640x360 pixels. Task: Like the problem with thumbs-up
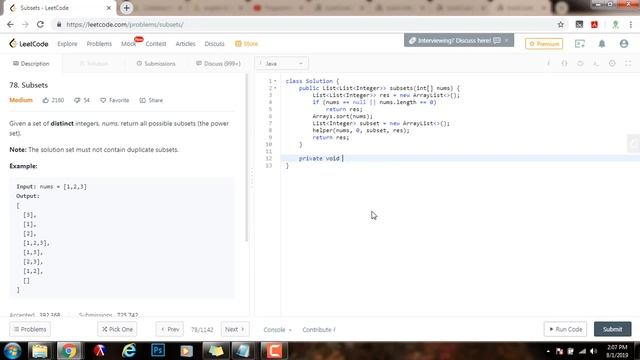(46, 100)
